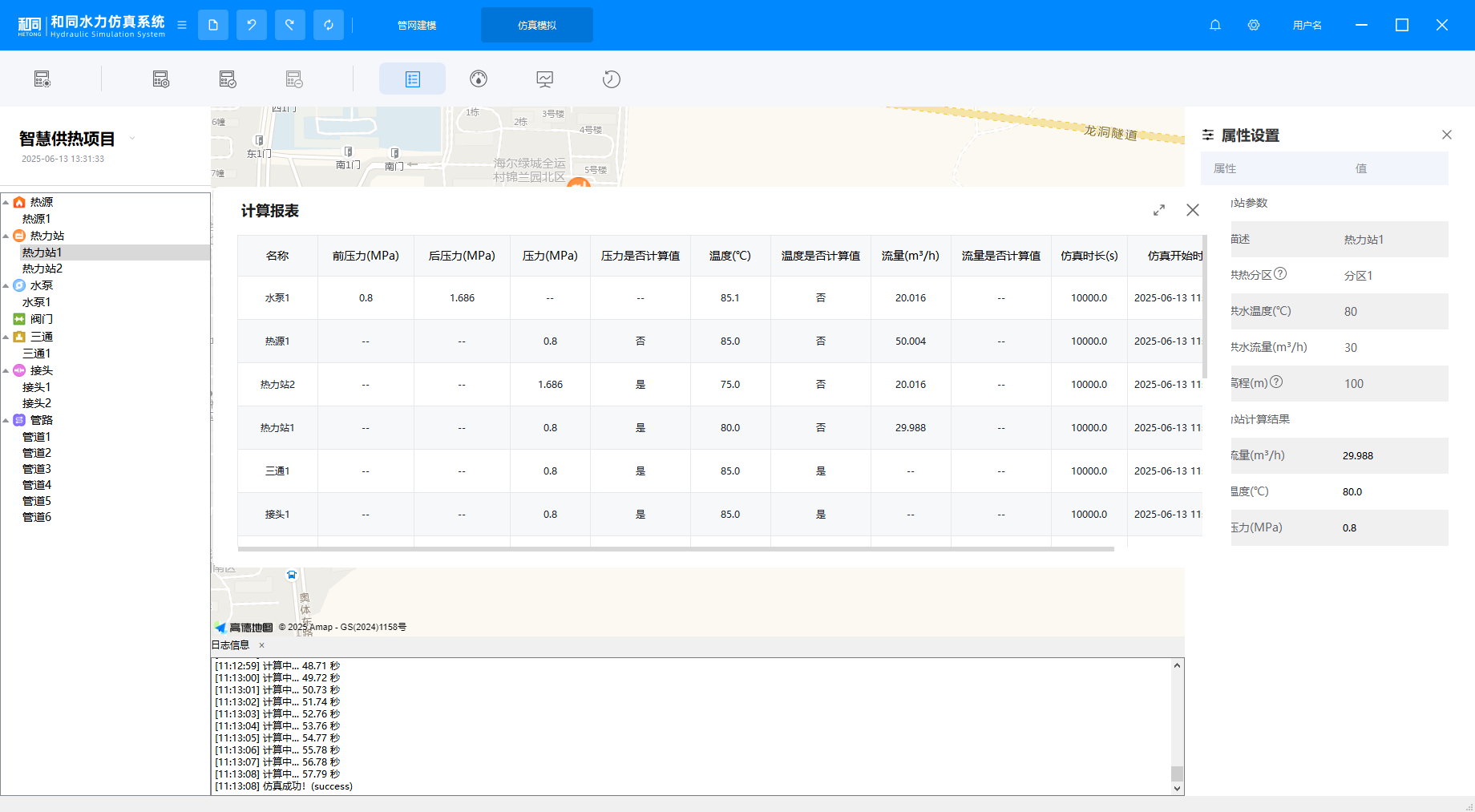
Task: Select the 仿真模拟 tab
Action: tap(537, 25)
